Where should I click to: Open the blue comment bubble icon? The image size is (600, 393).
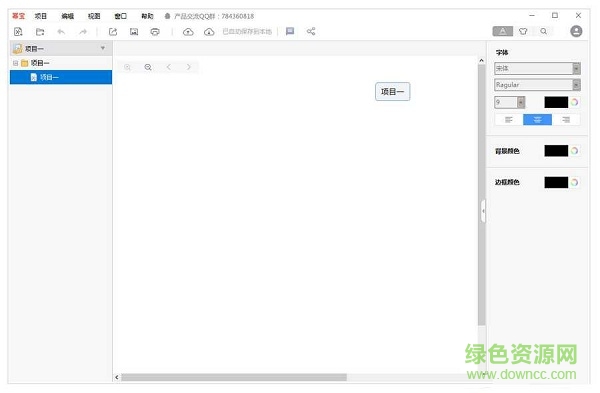(x=290, y=31)
